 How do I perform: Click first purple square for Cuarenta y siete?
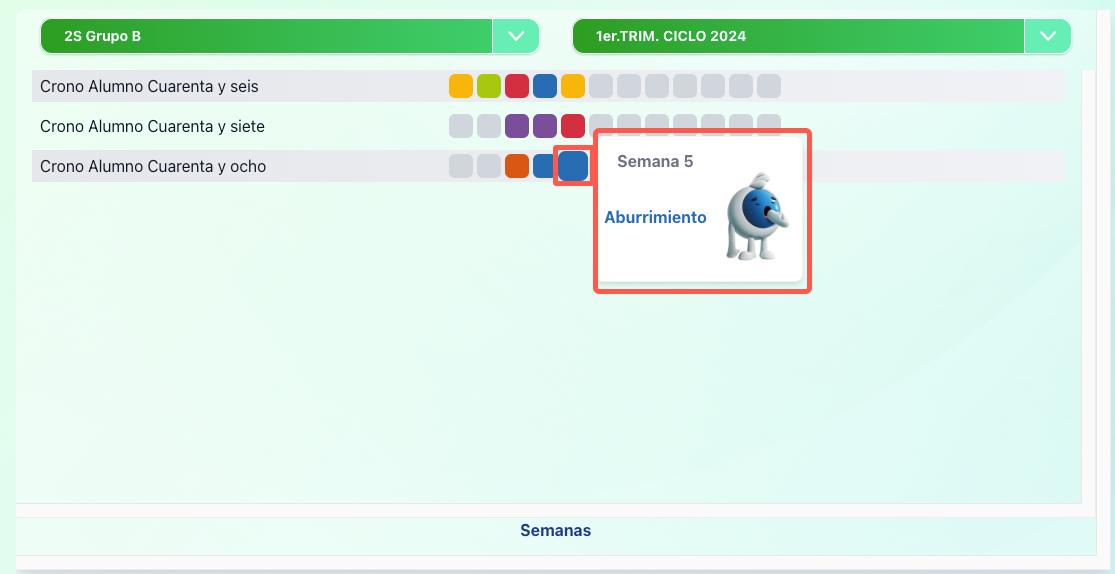coord(517,126)
